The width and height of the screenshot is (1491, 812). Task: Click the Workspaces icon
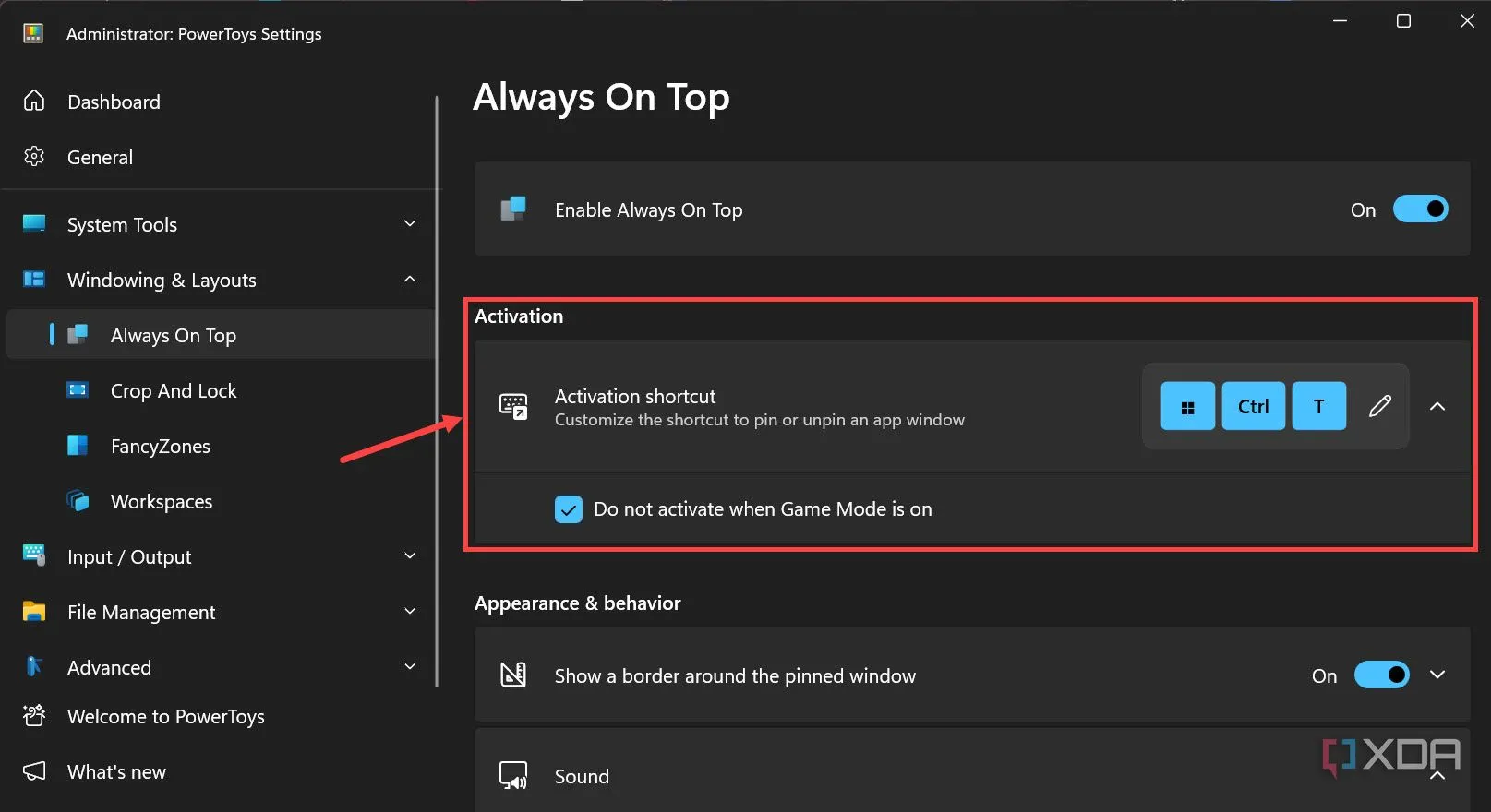(x=78, y=501)
